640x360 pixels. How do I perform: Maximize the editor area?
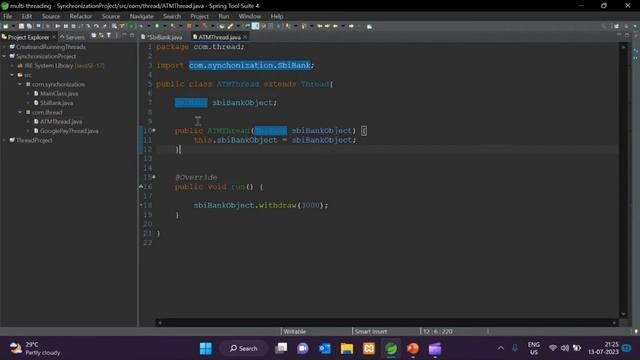point(627,36)
